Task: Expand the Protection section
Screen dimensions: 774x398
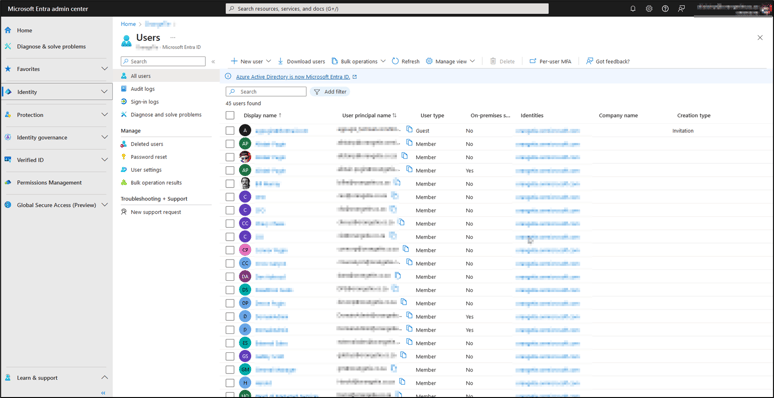Action: (x=104, y=115)
